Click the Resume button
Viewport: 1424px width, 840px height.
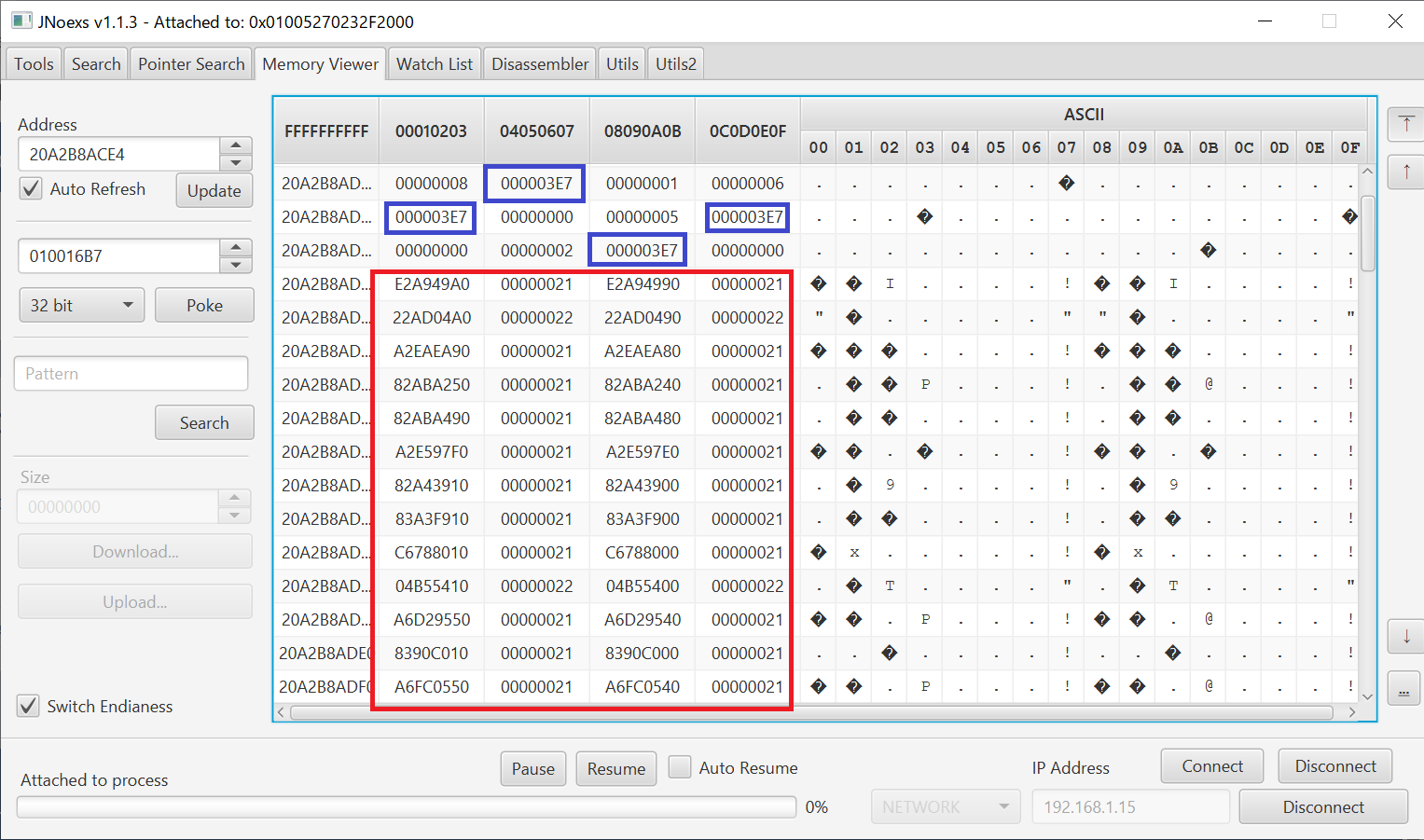[x=616, y=768]
